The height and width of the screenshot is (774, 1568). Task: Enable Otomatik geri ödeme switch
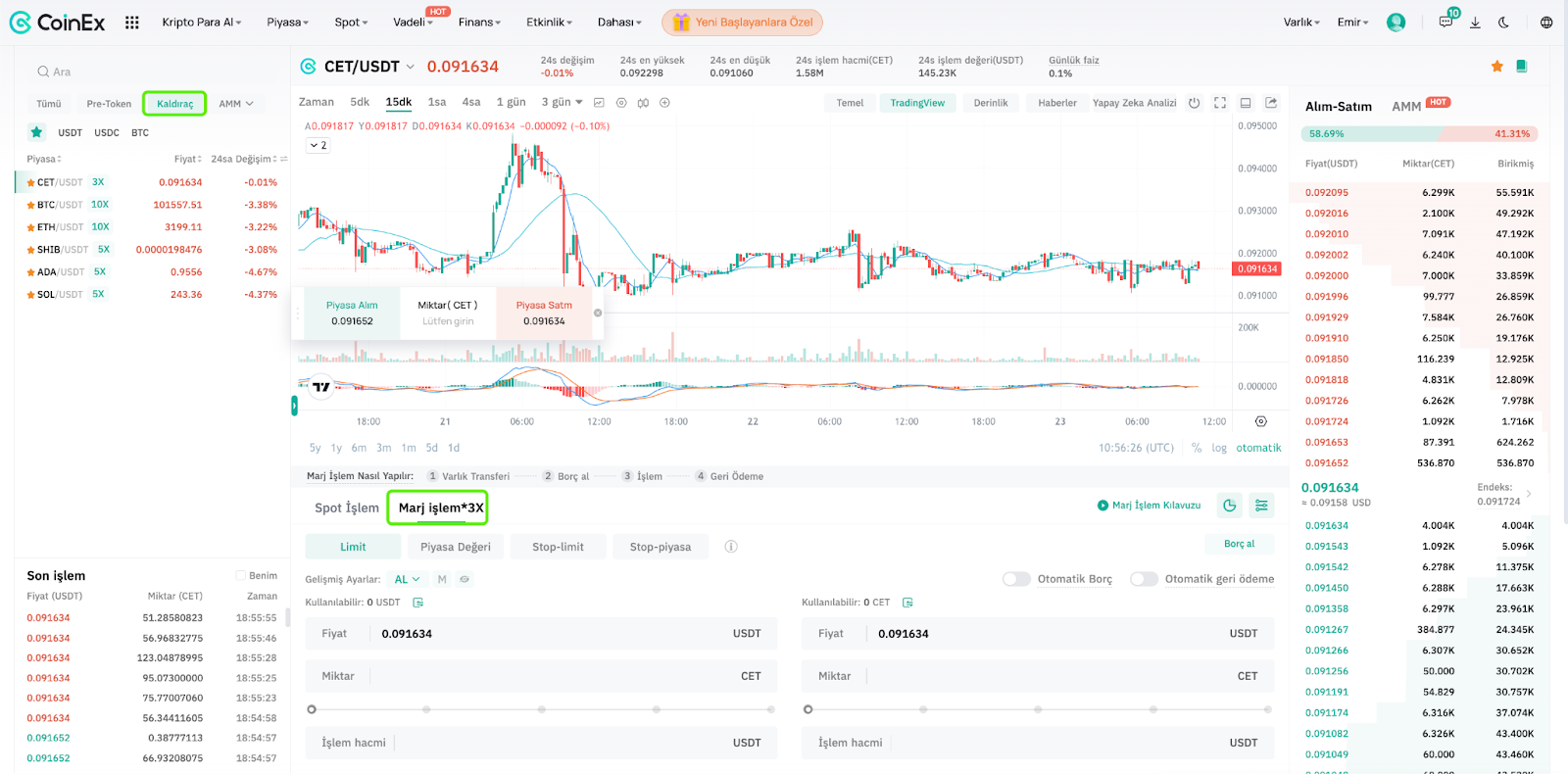(1144, 579)
